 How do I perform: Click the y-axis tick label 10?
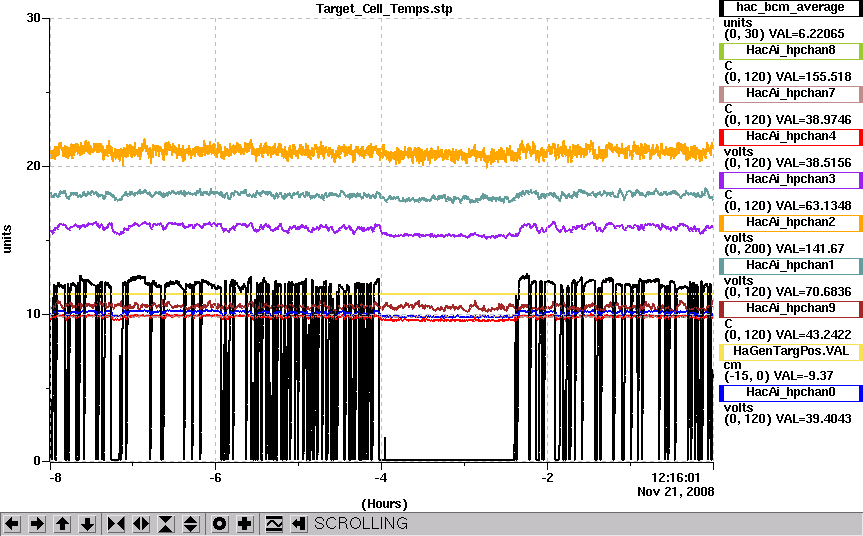coord(34,314)
